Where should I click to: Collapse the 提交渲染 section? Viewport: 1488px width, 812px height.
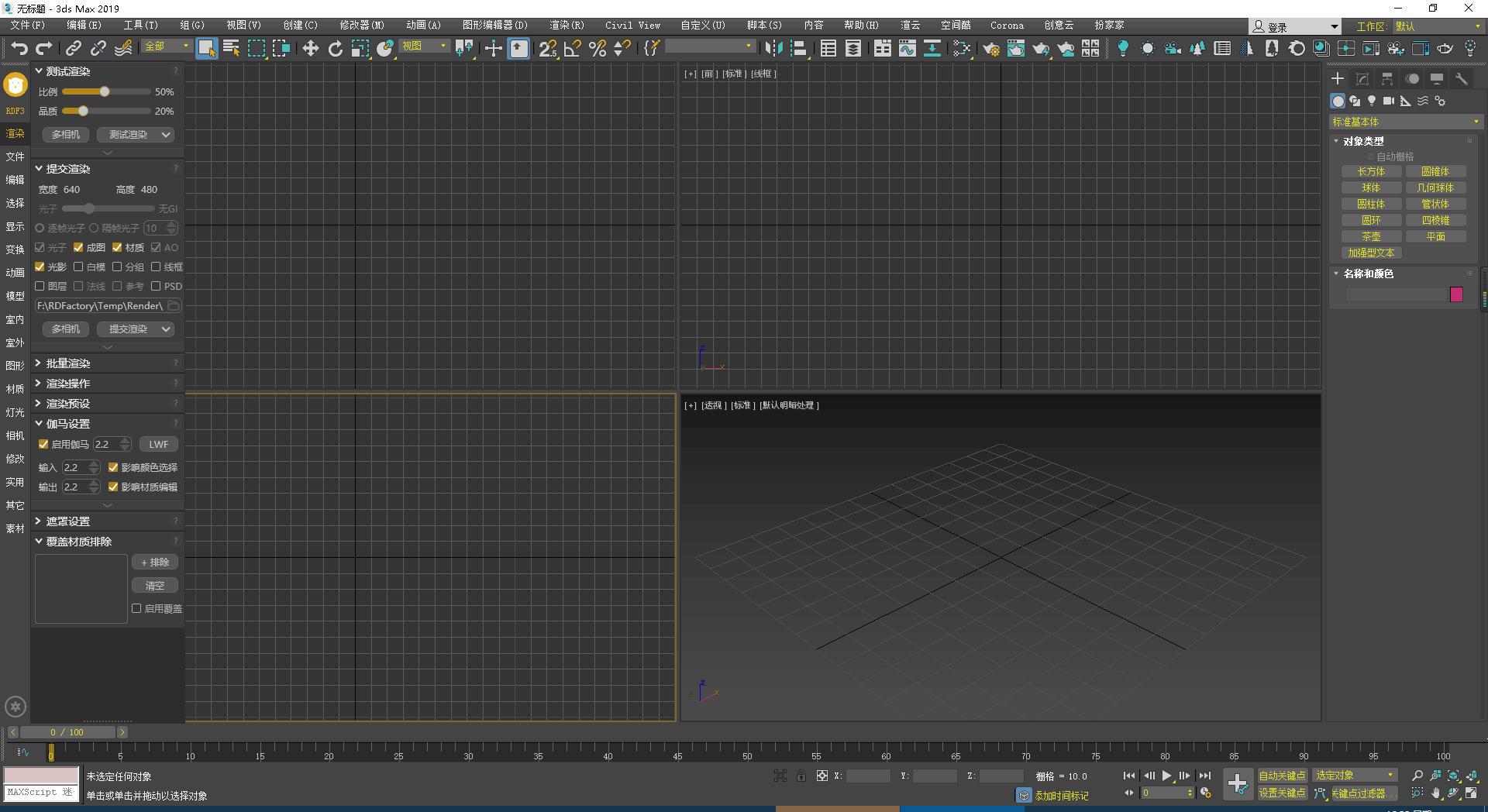tap(39, 168)
